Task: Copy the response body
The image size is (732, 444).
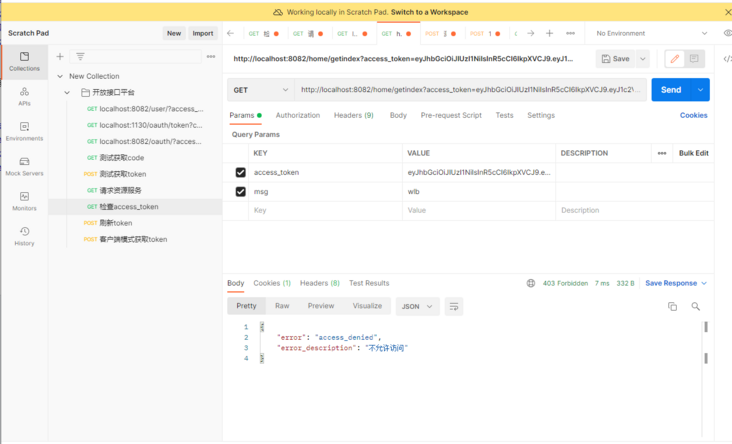Action: [672, 307]
